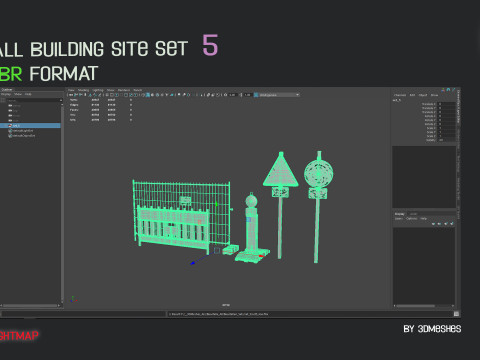Click the Isolate Select icon in the panel toolbar
Image resolution: width=480 pixels, height=360 pixels.
click(202, 95)
